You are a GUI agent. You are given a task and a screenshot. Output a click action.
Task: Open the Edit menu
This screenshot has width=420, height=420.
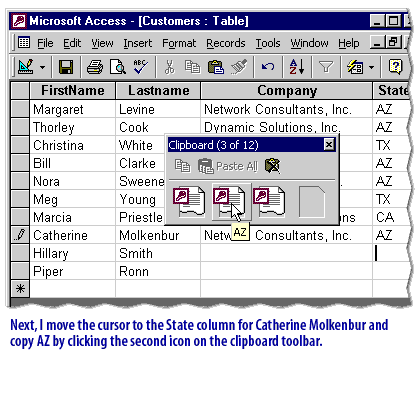coord(72,43)
